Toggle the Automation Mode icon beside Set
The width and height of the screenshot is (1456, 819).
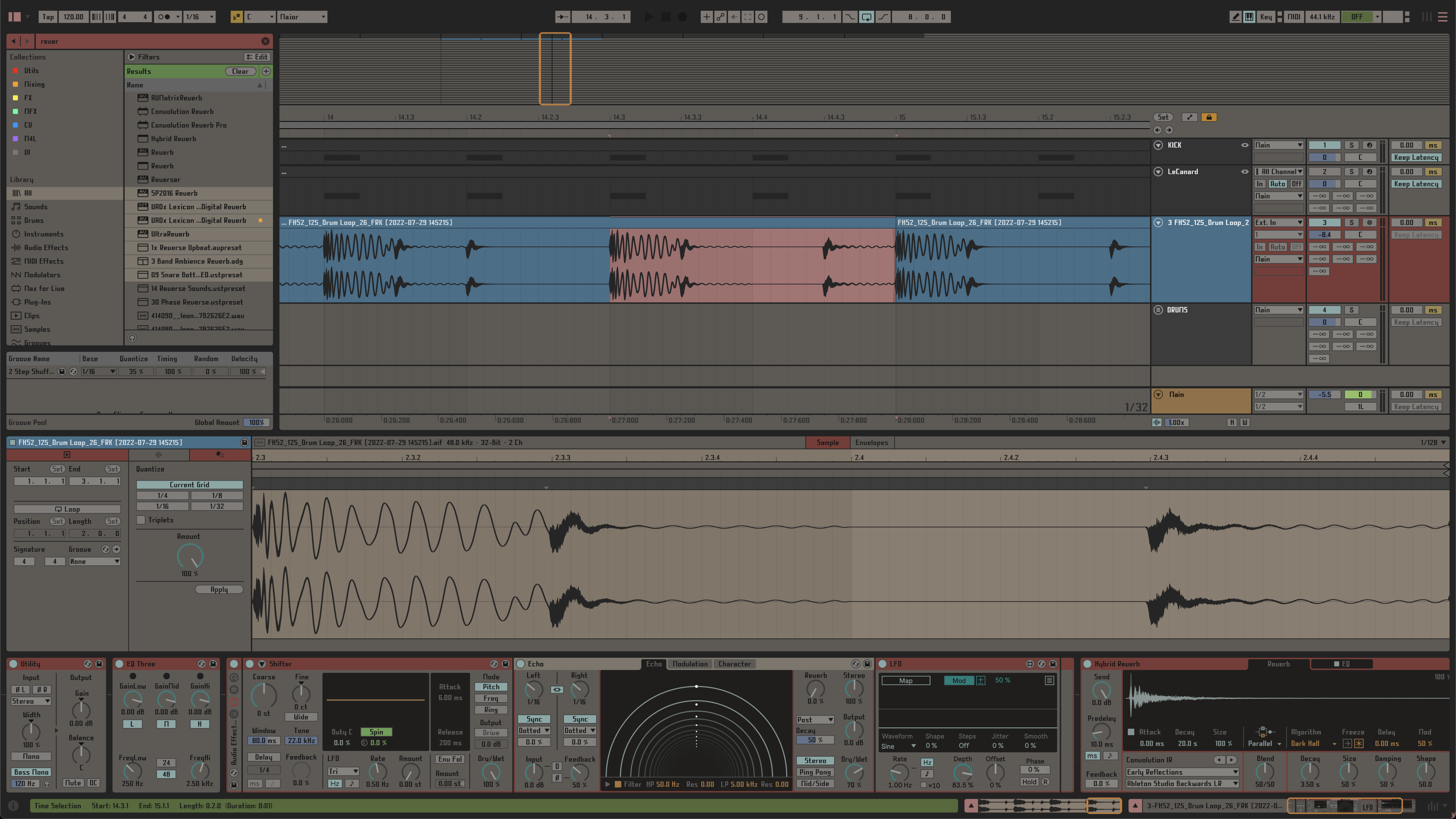1190,117
